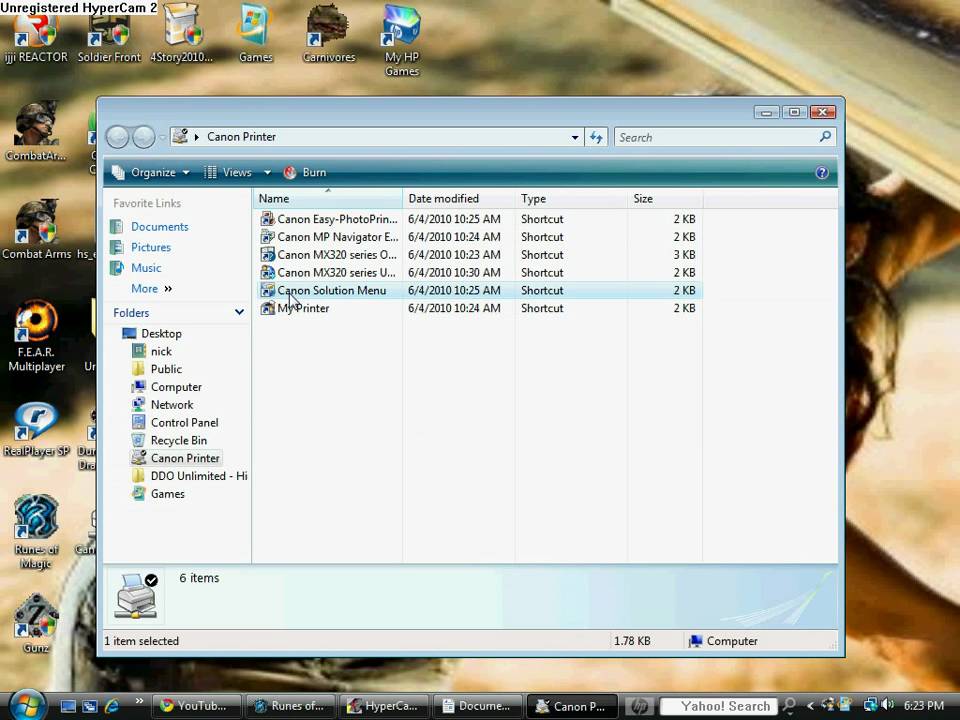The image size is (960, 720).
Task: Open the Pictures favorite link
Action: click(x=150, y=247)
